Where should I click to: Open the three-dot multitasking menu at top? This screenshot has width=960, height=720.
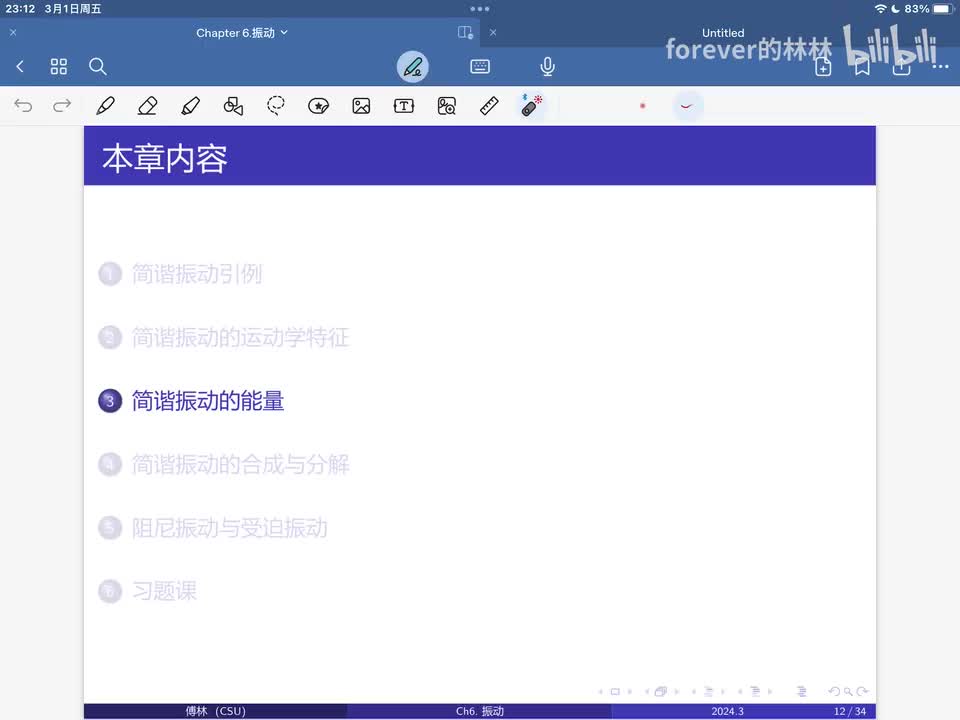point(480,9)
